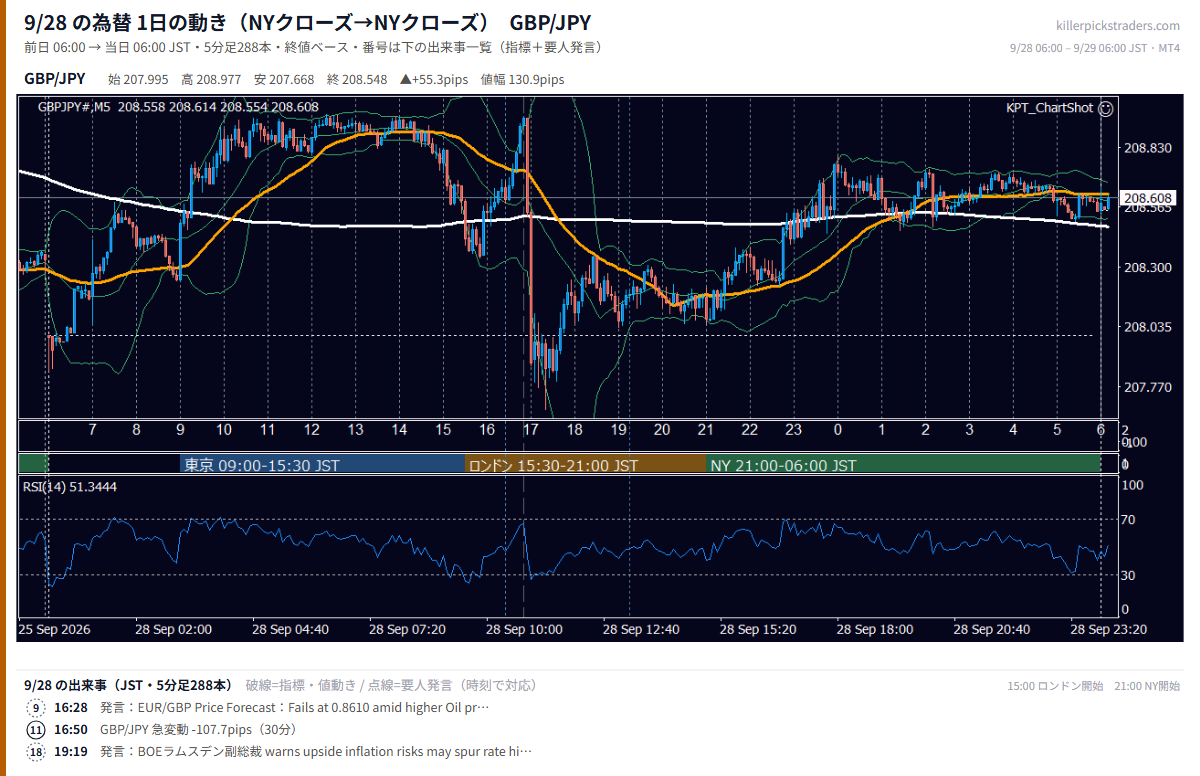Screen dimensions: 1200x776
Task: Open the EUR/GBP Price Forecast event text
Action: pos(295,708)
